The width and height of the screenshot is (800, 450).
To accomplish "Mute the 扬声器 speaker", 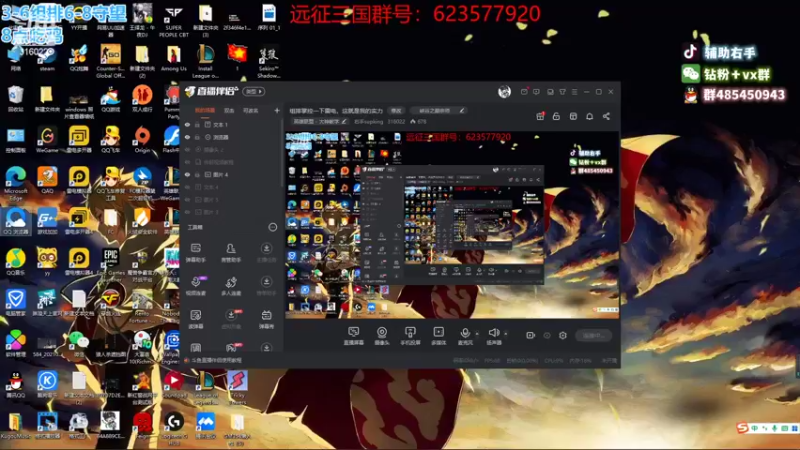I will point(493,336).
